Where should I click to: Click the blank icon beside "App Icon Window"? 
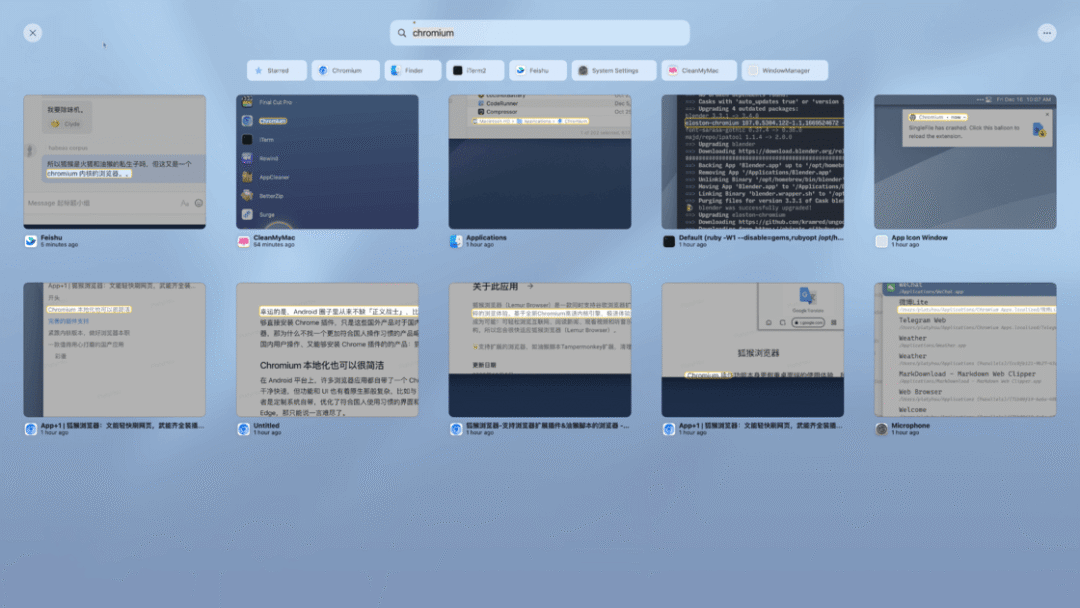pyautogui.click(x=881, y=241)
